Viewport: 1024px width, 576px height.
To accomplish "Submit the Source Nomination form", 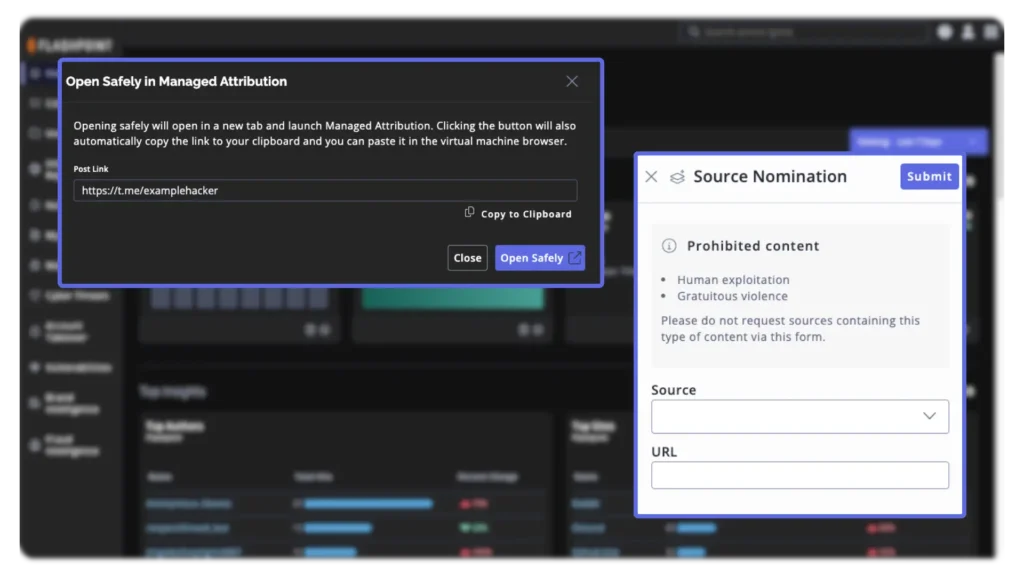I will pos(929,177).
